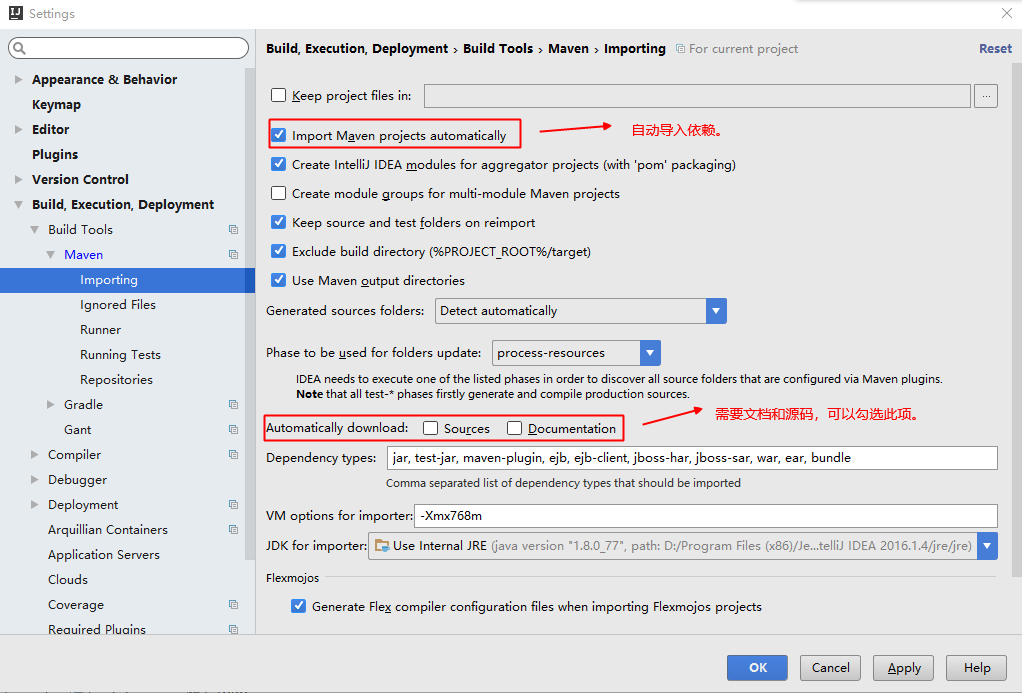The width and height of the screenshot is (1022, 693).
Task: Click Dependency types text field
Action: point(692,458)
